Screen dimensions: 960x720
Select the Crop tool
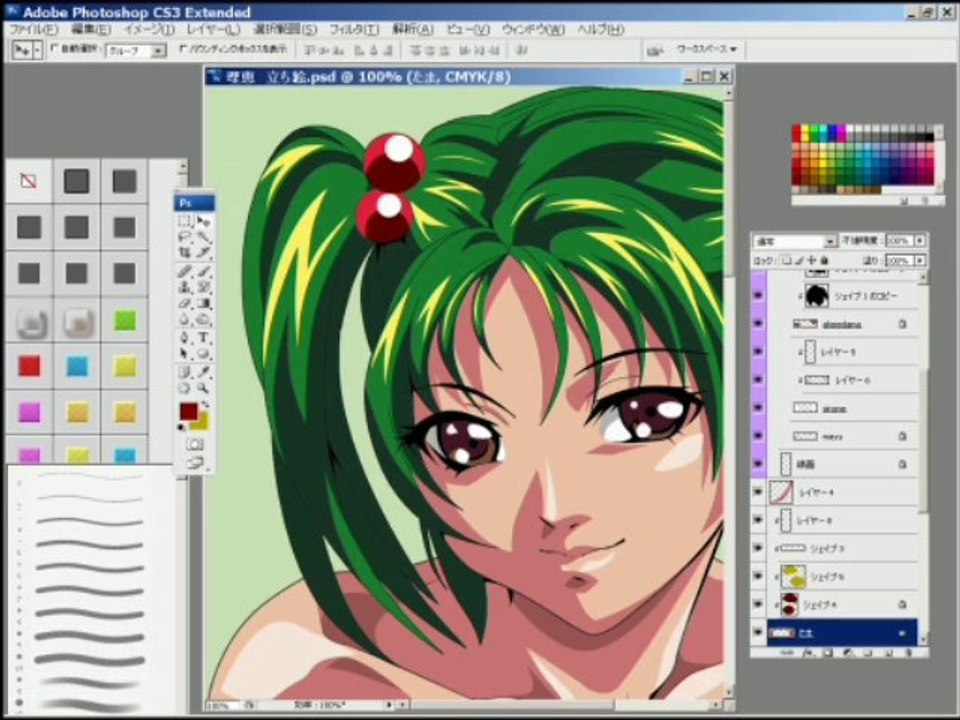pos(186,252)
